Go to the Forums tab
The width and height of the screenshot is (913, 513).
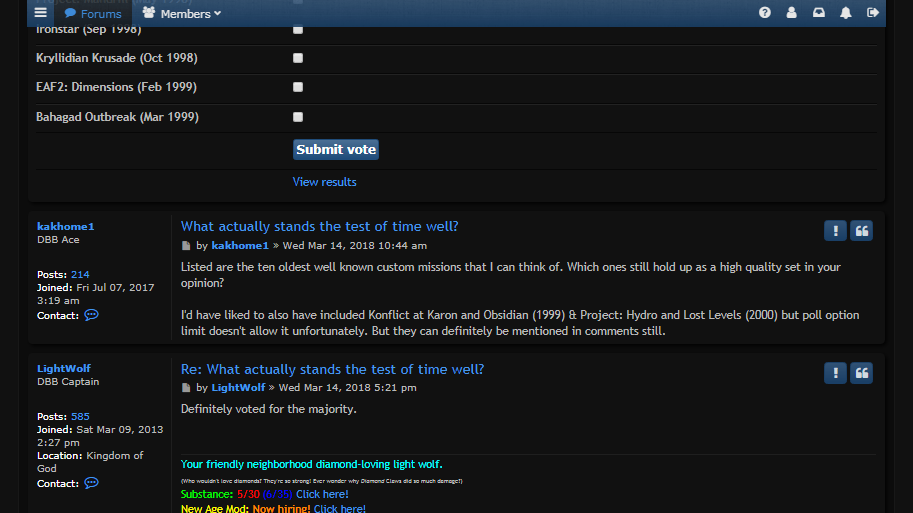93,13
